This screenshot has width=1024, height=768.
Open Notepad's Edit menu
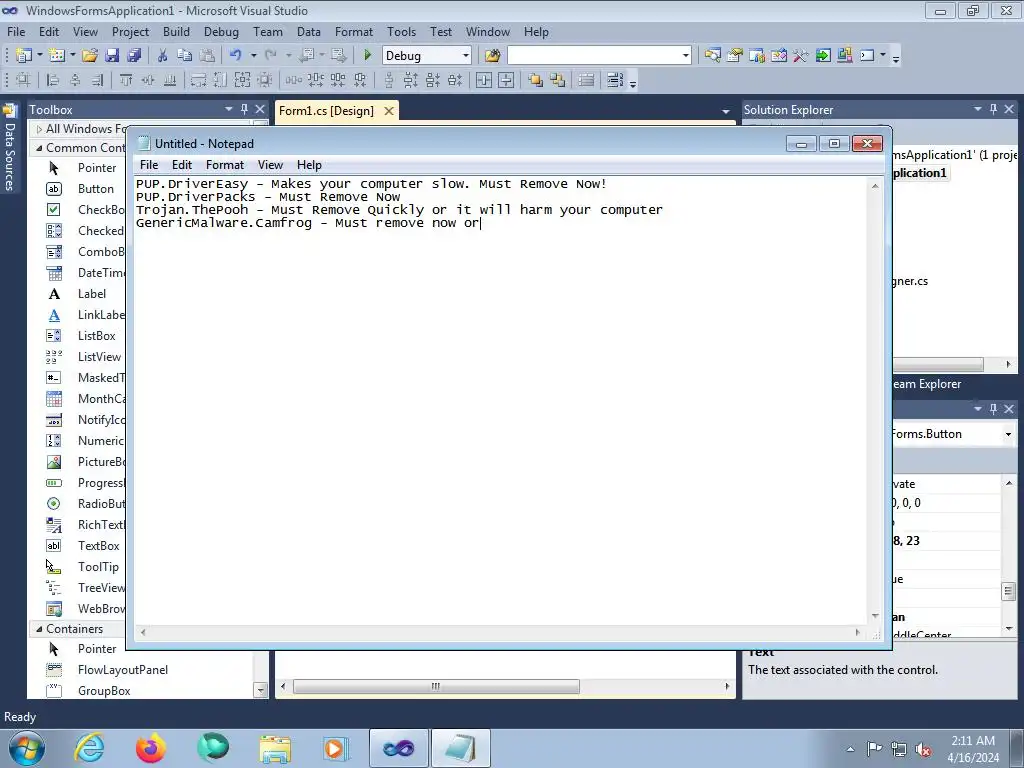click(182, 165)
